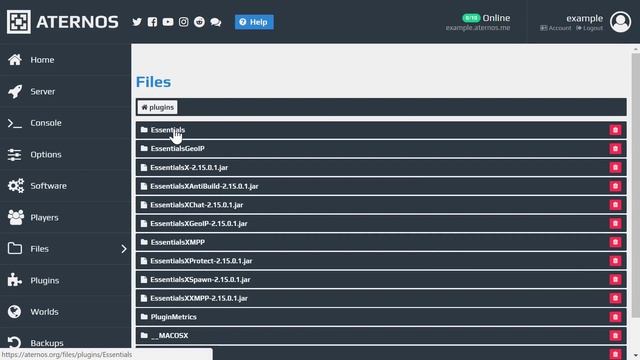Open the Server page in sidebar

coord(65,91)
